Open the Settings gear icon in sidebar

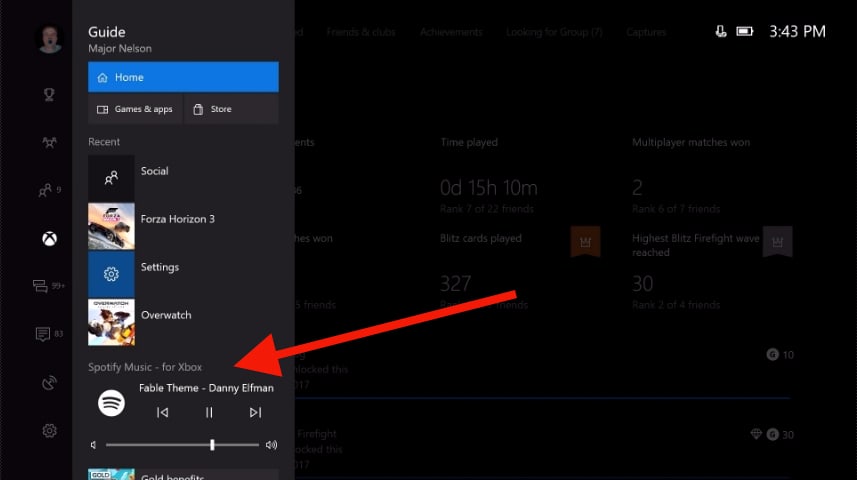(48, 430)
